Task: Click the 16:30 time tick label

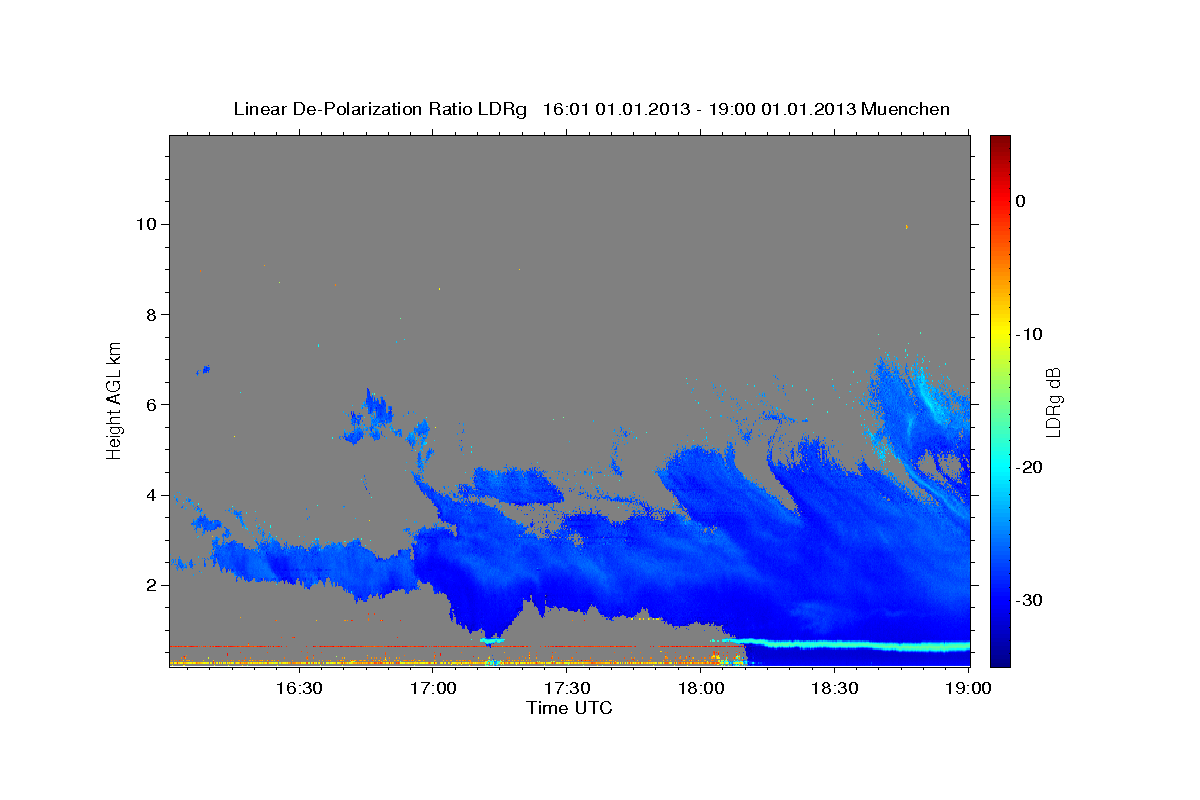Action: tap(298, 688)
